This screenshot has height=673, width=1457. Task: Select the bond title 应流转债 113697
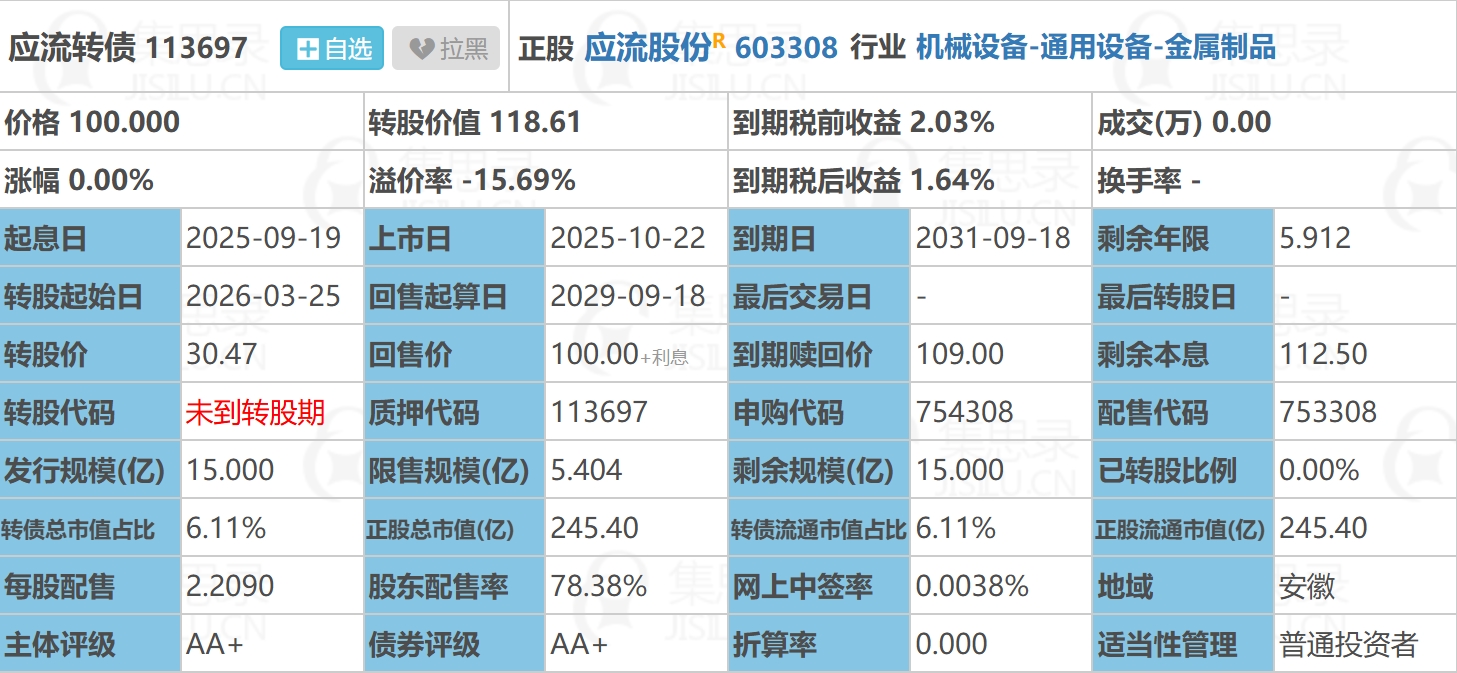pos(128,48)
